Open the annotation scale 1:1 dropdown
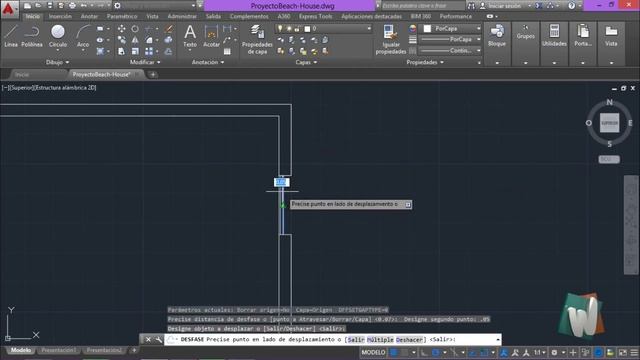Viewport: 640px width, 360px height. [540, 353]
